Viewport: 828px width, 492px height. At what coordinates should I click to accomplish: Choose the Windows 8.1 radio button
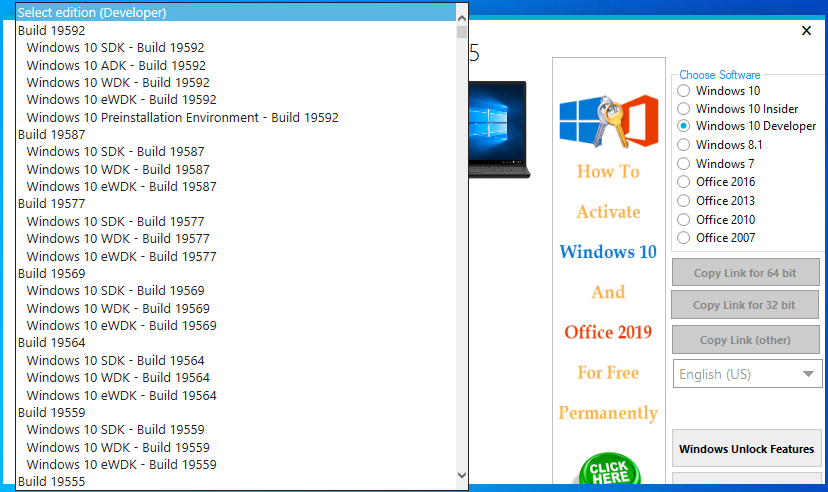pyautogui.click(x=683, y=145)
